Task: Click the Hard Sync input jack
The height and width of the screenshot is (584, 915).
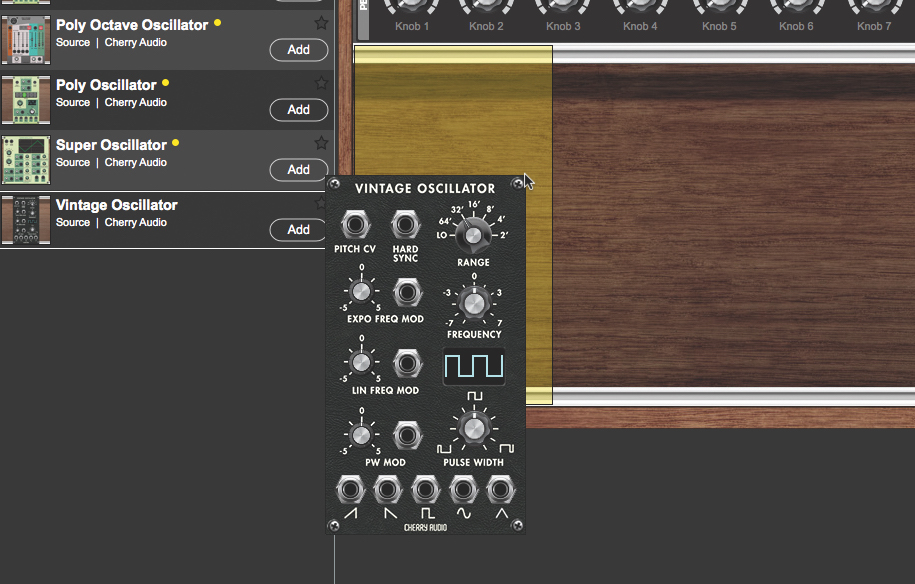Action: coord(406,225)
